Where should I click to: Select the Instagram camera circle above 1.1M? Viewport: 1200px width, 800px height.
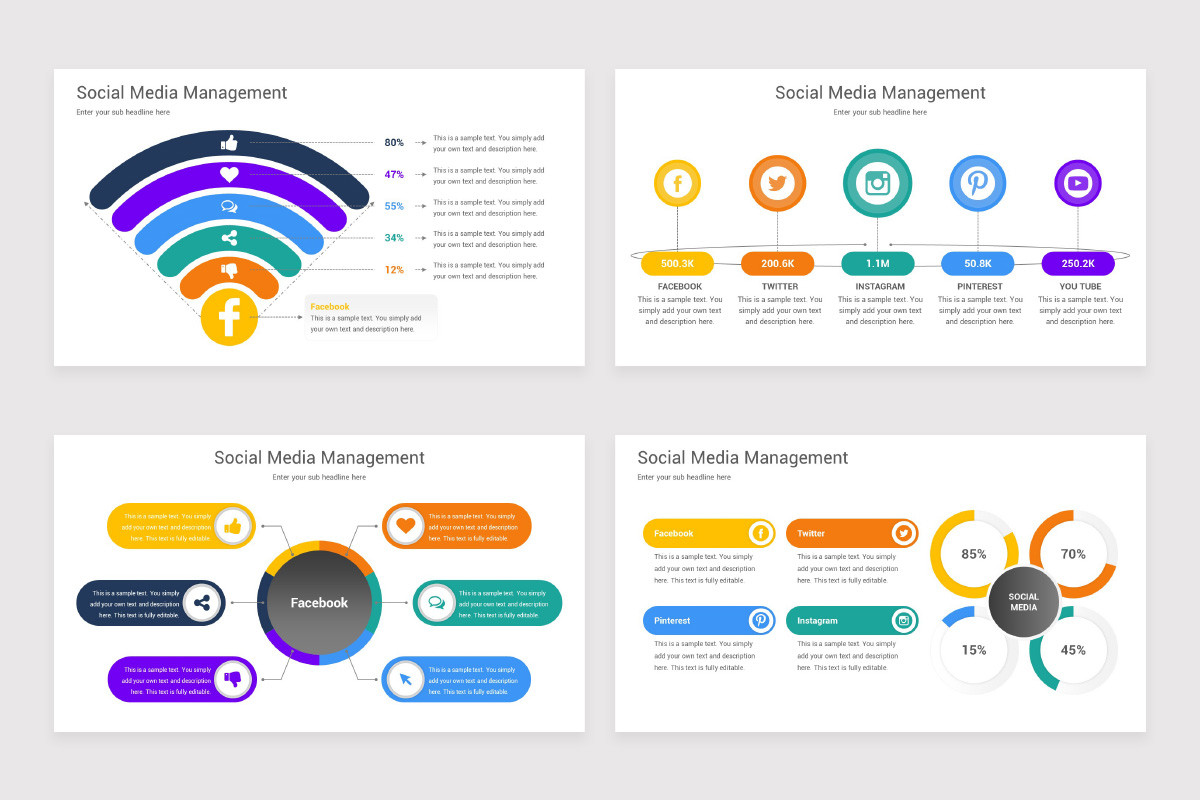pos(877,183)
